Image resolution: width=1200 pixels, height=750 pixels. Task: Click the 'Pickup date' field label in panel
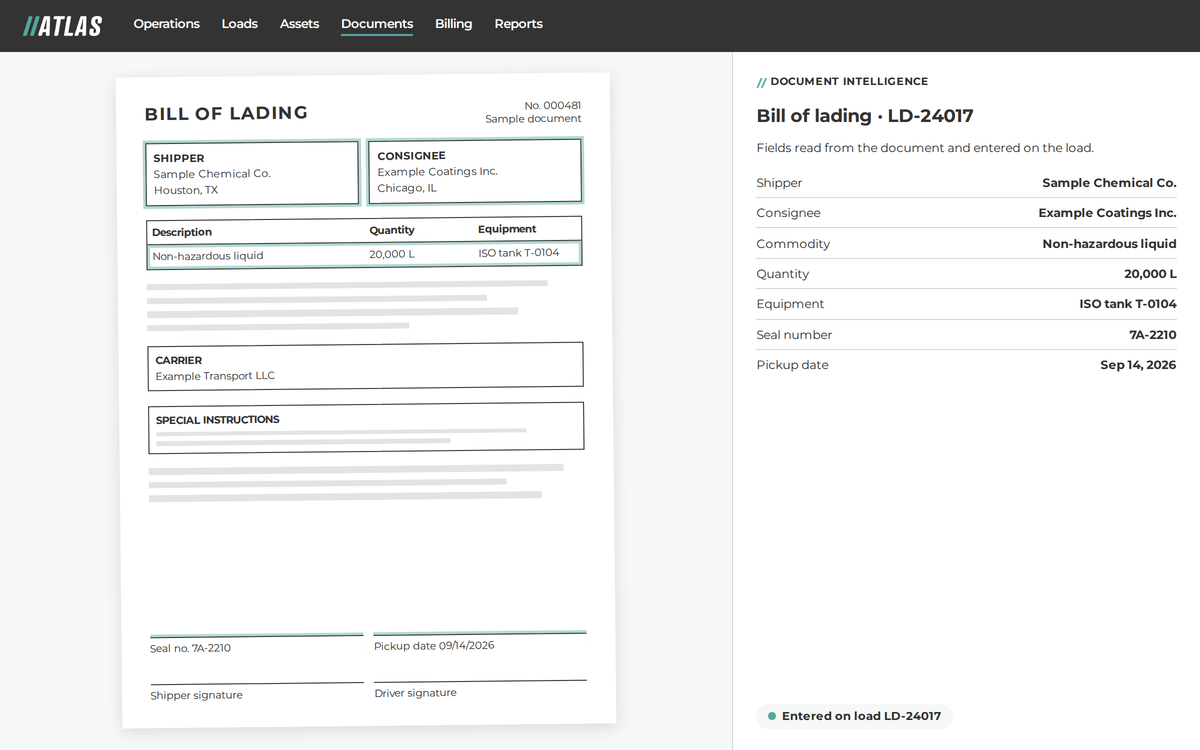pyautogui.click(x=792, y=365)
